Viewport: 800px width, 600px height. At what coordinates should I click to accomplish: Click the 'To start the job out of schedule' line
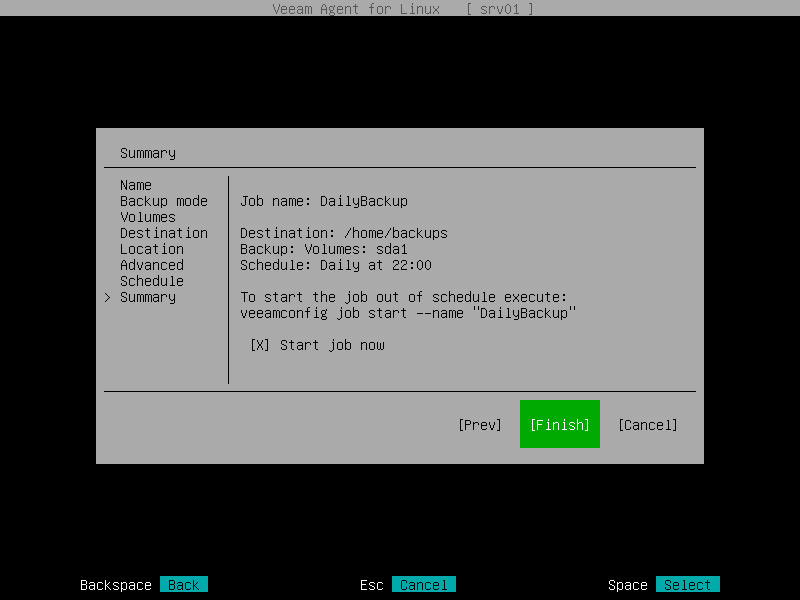pyautogui.click(x=404, y=297)
